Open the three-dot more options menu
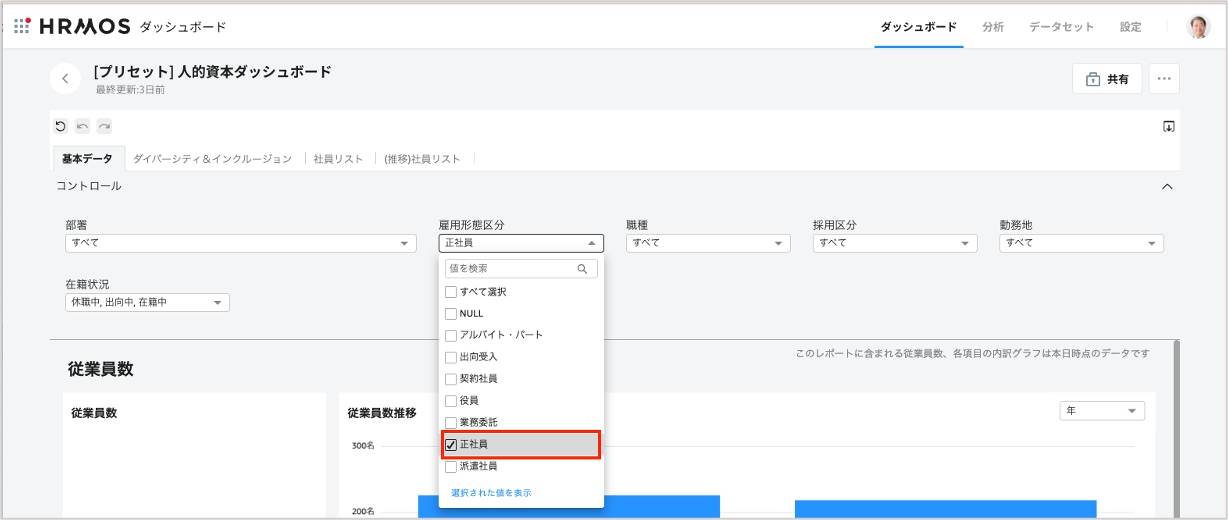The height and width of the screenshot is (520, 1228). click(1163, 79)
